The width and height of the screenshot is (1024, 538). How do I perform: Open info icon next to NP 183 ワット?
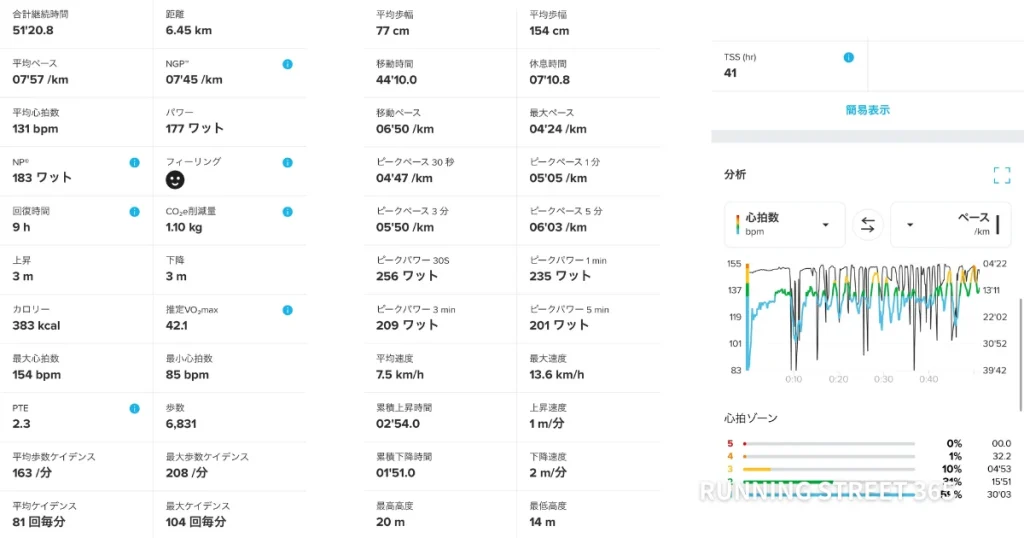pyautogui.click(x=135, y=163)
